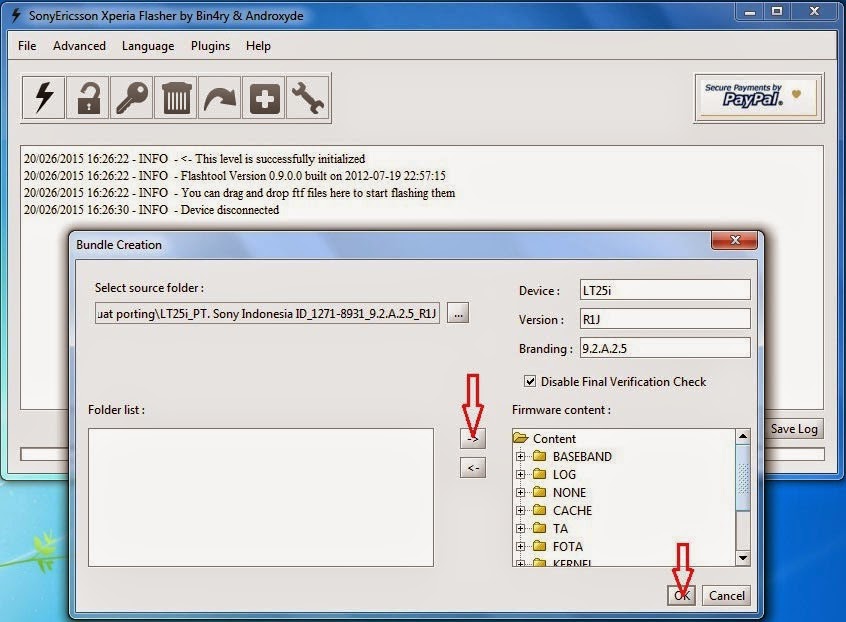Viewport: 846px width, 622px height.
Task: Select the Content root folder
Action: point(554,439)
